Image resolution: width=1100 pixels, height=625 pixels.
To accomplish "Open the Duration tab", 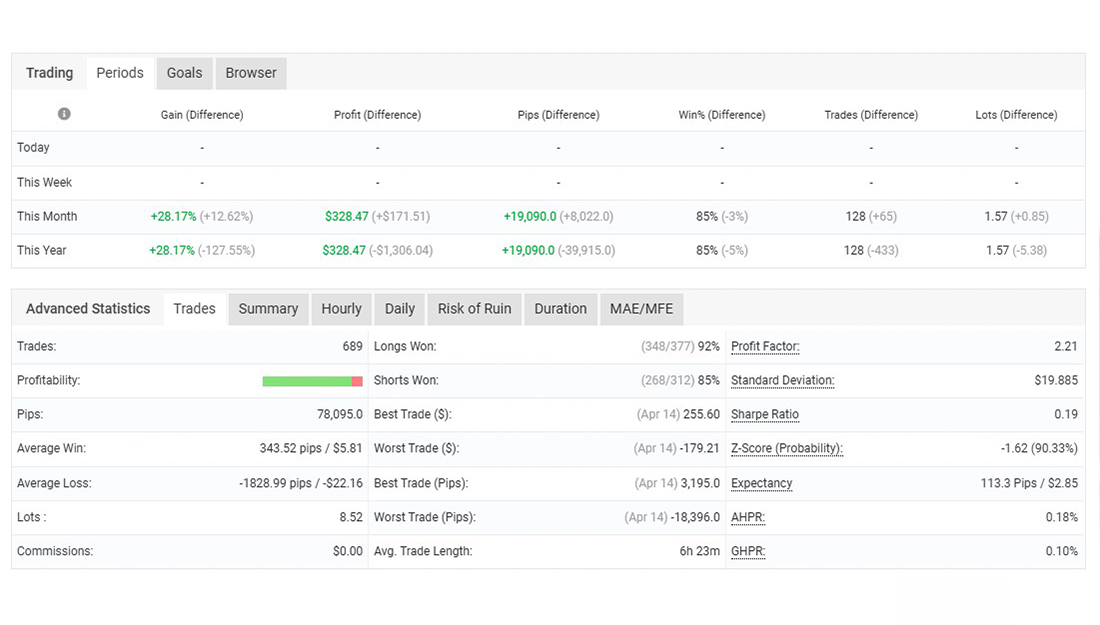I will (560, 309).
